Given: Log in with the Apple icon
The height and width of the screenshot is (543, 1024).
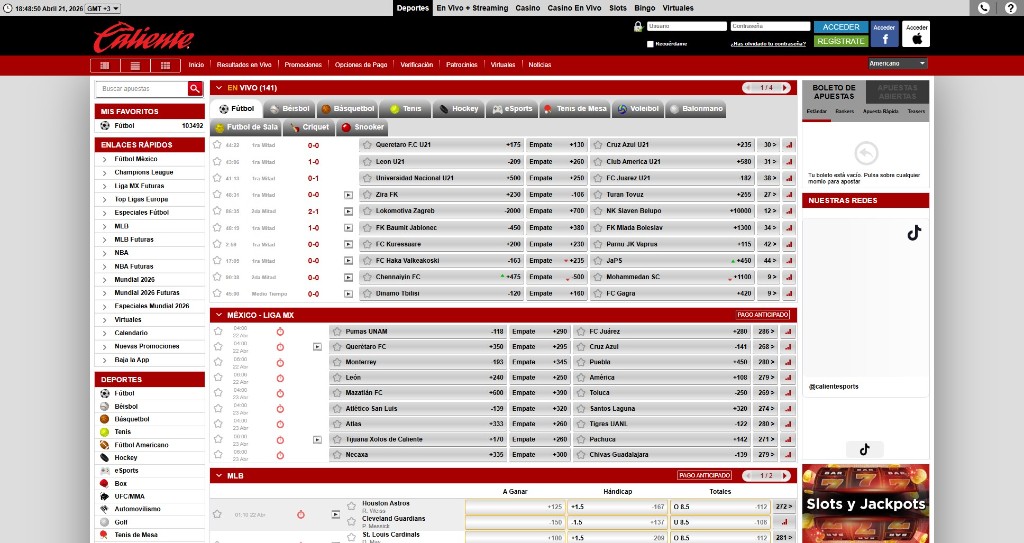Looking at the screenshot, I should coord(916,35).
